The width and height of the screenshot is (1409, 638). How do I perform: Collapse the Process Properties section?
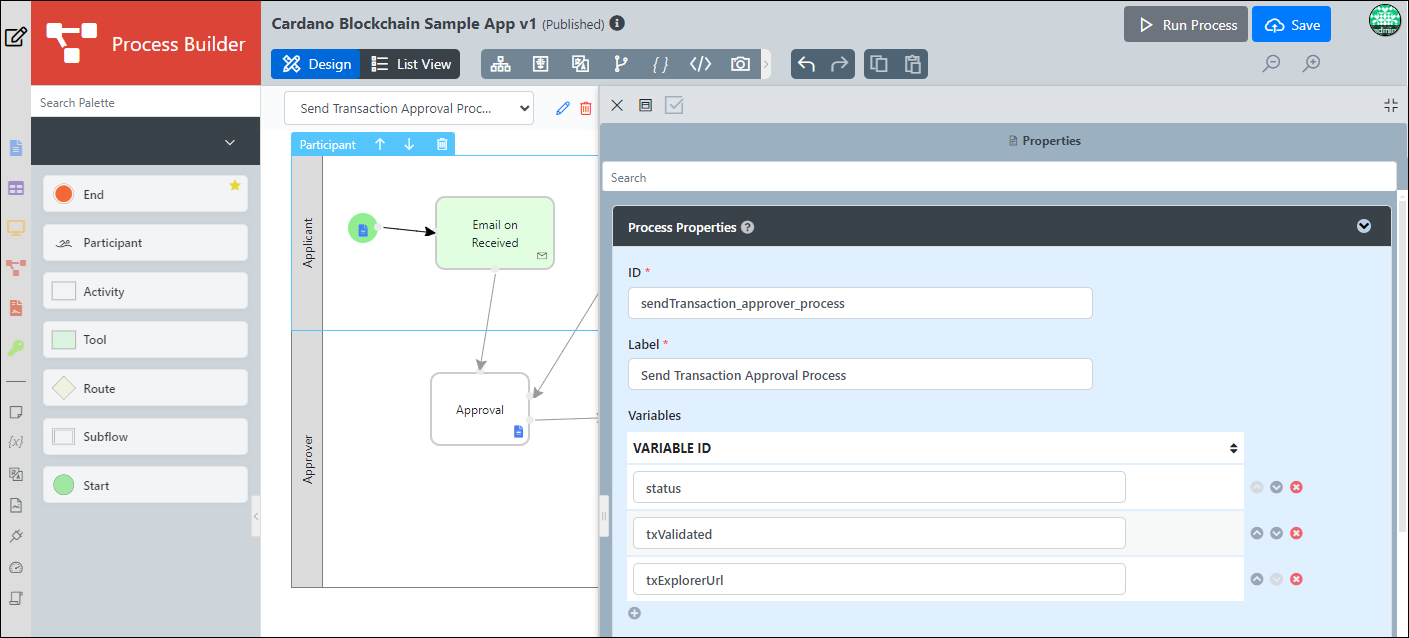[1363, 227]
